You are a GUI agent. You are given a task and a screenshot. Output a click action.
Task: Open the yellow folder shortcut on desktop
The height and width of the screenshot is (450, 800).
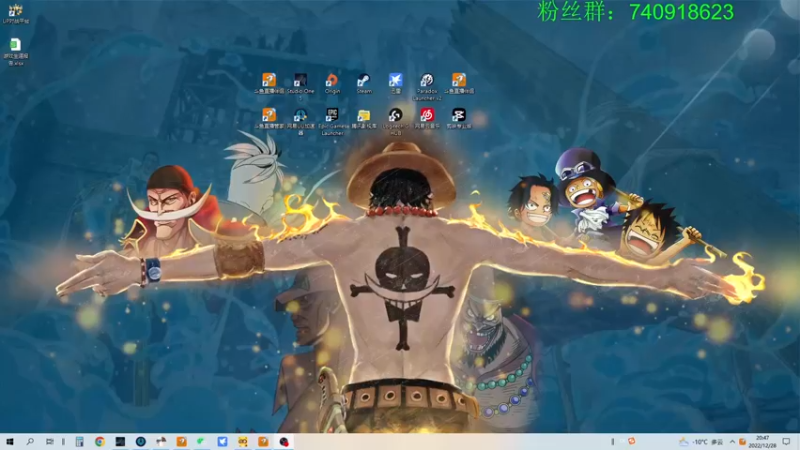coord(364,119)
